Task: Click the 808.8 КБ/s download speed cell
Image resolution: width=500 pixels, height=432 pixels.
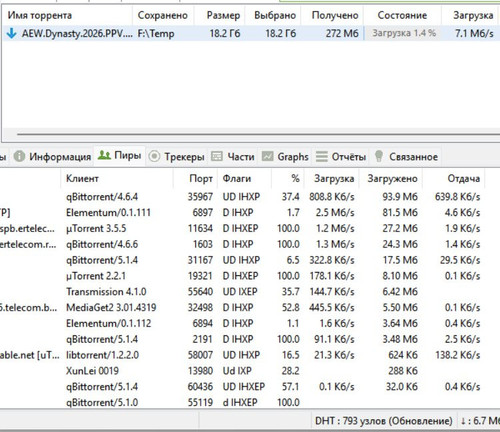Action: coord(332,197)
